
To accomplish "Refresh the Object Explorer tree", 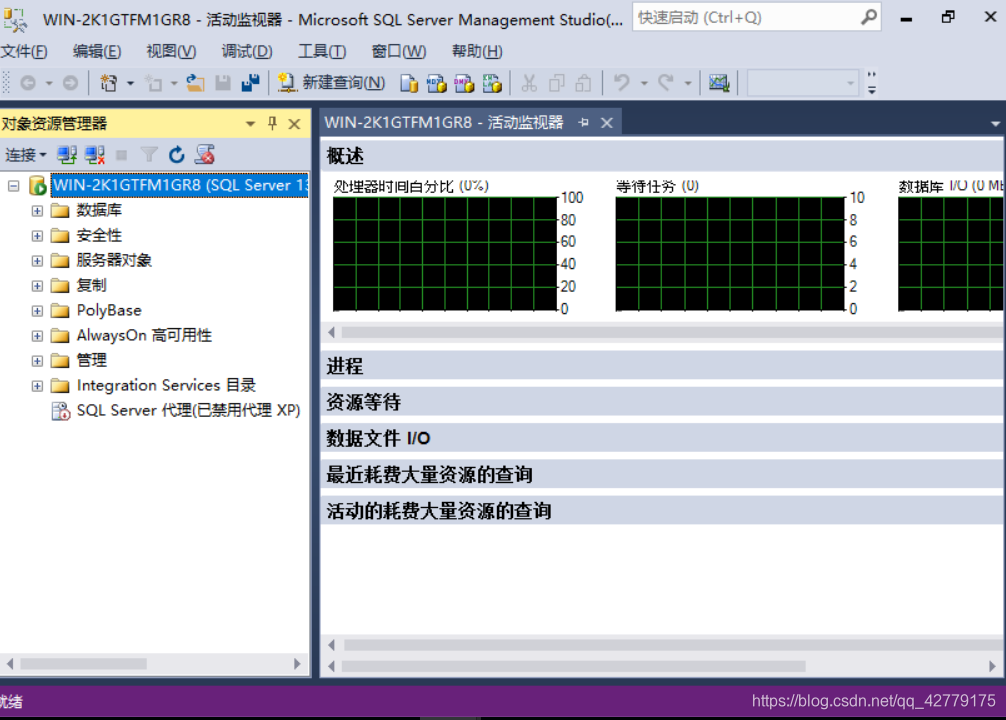I will (x=176, y=154).
